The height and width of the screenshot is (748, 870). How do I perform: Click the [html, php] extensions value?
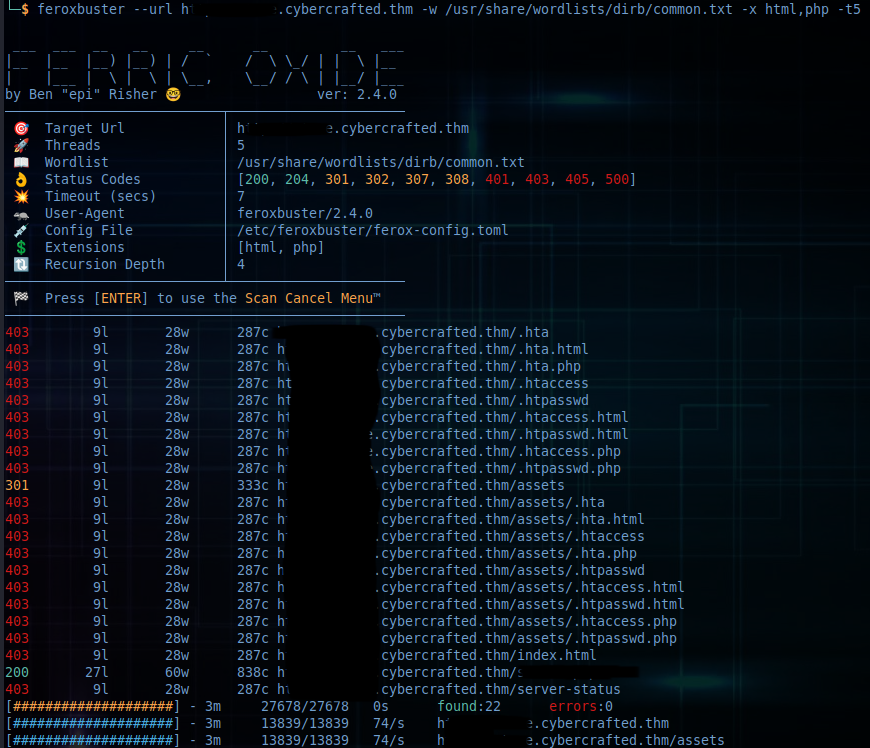click(x=280, y=247)
